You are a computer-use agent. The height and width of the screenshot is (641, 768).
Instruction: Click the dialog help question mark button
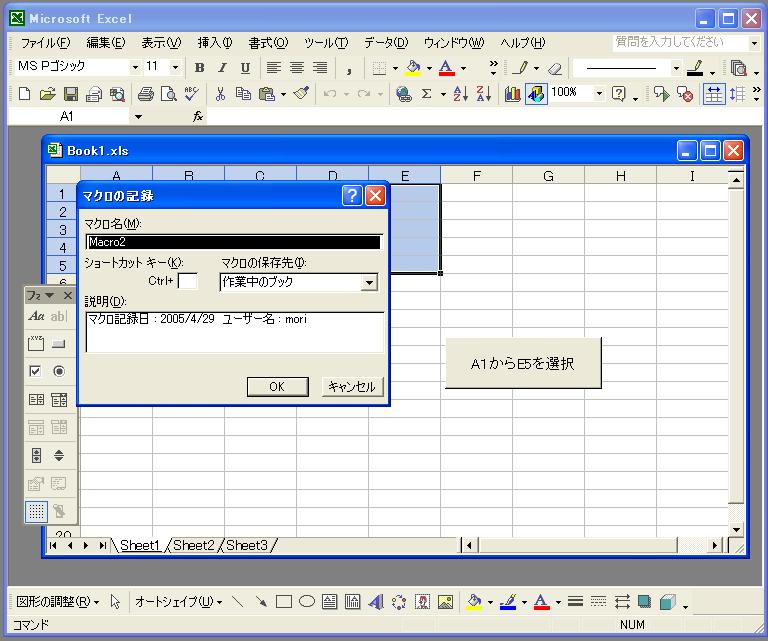(352, 195)
